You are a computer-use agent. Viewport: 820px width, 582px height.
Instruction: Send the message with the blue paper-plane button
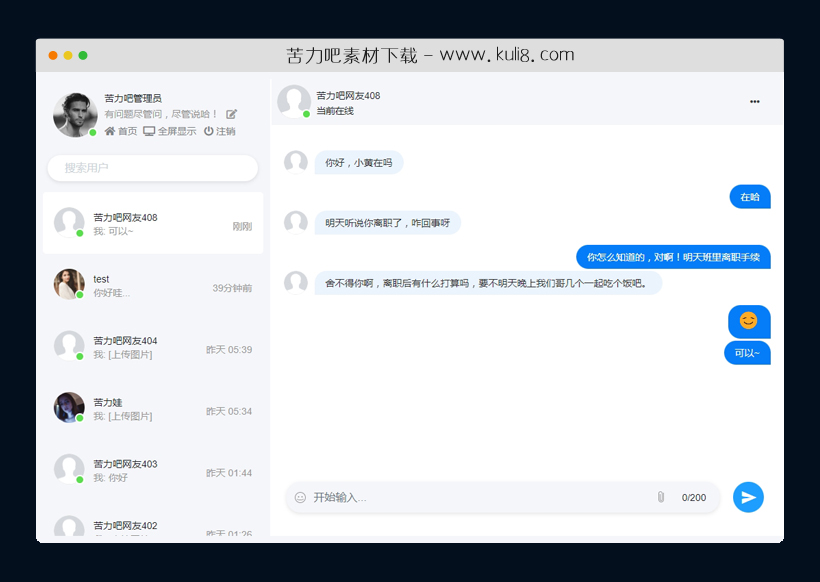[748, 497]
